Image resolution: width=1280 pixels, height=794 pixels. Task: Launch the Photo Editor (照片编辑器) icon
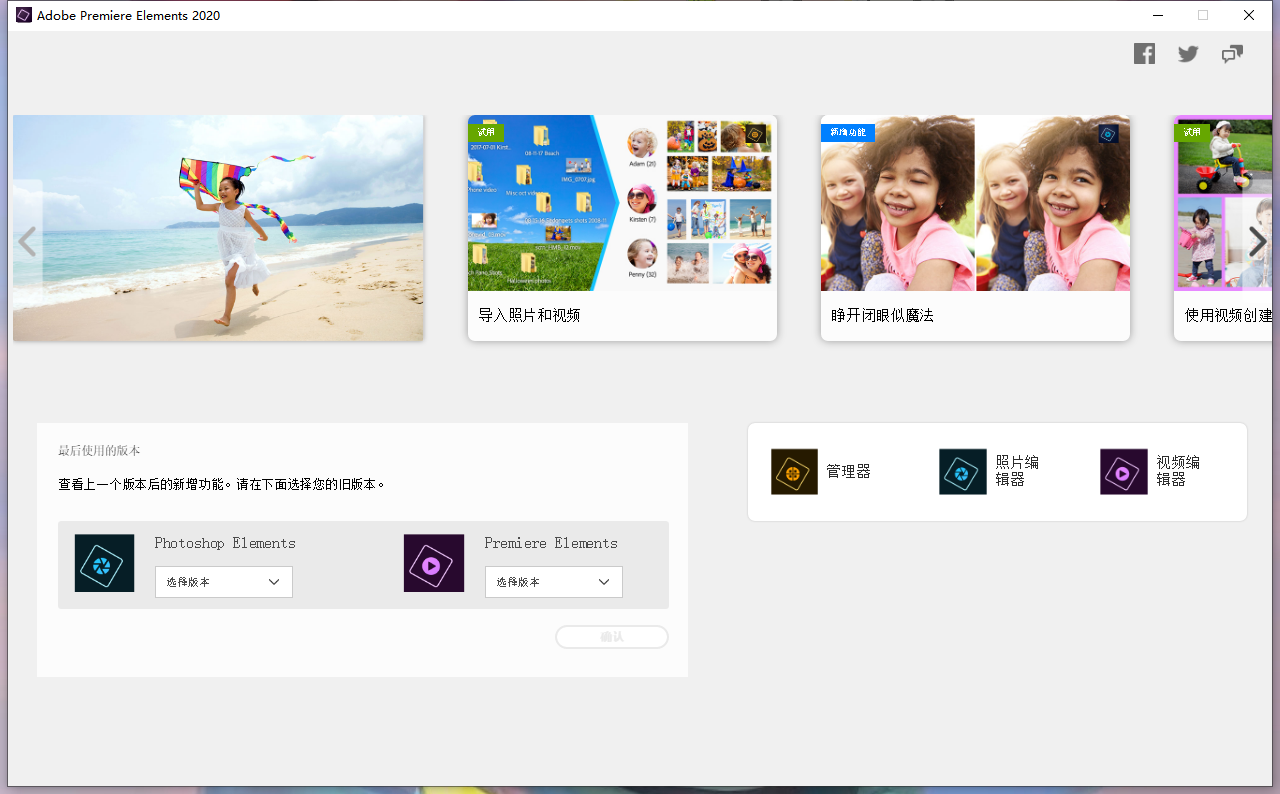click(x=962, y=471)
